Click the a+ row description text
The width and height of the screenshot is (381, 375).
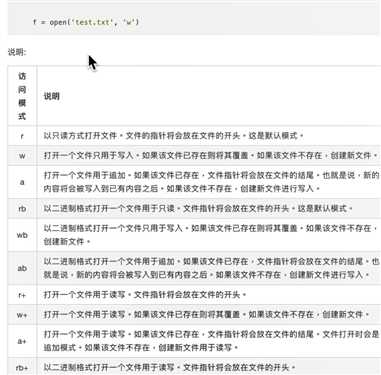click(212, 341)
